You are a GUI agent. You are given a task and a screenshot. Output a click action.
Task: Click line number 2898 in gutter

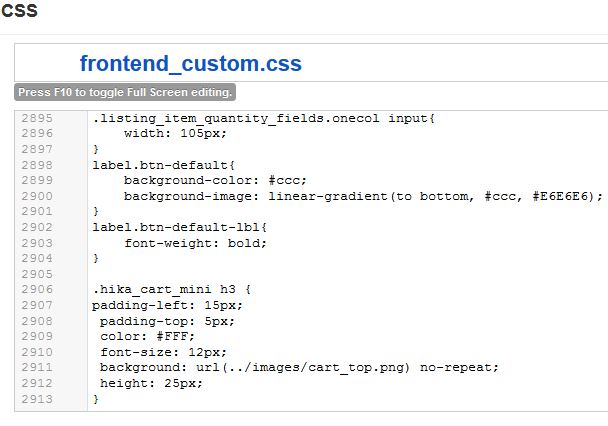[x=36, y=165]
